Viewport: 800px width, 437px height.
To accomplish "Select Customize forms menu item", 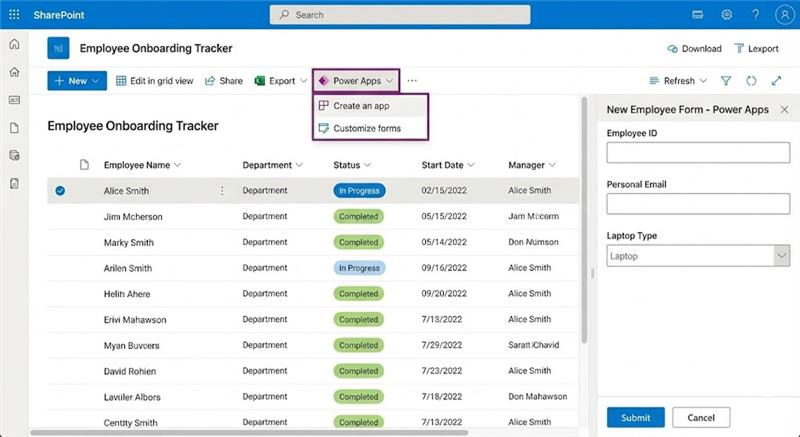I will click(x=370, y=128).
